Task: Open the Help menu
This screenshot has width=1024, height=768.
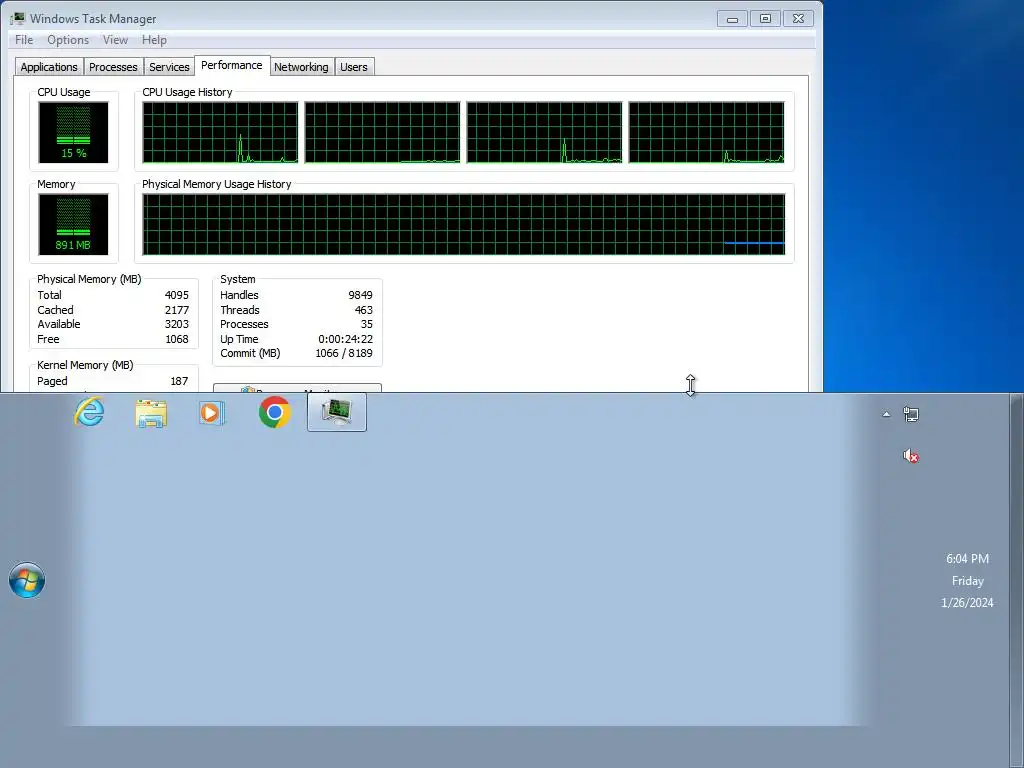Action: point(154,40)
